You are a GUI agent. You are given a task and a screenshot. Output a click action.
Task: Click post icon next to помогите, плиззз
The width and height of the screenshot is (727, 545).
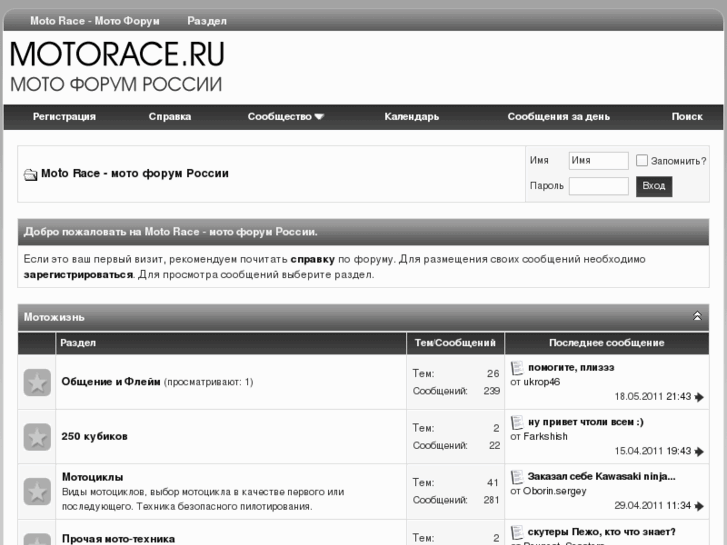tap(517, 368)
